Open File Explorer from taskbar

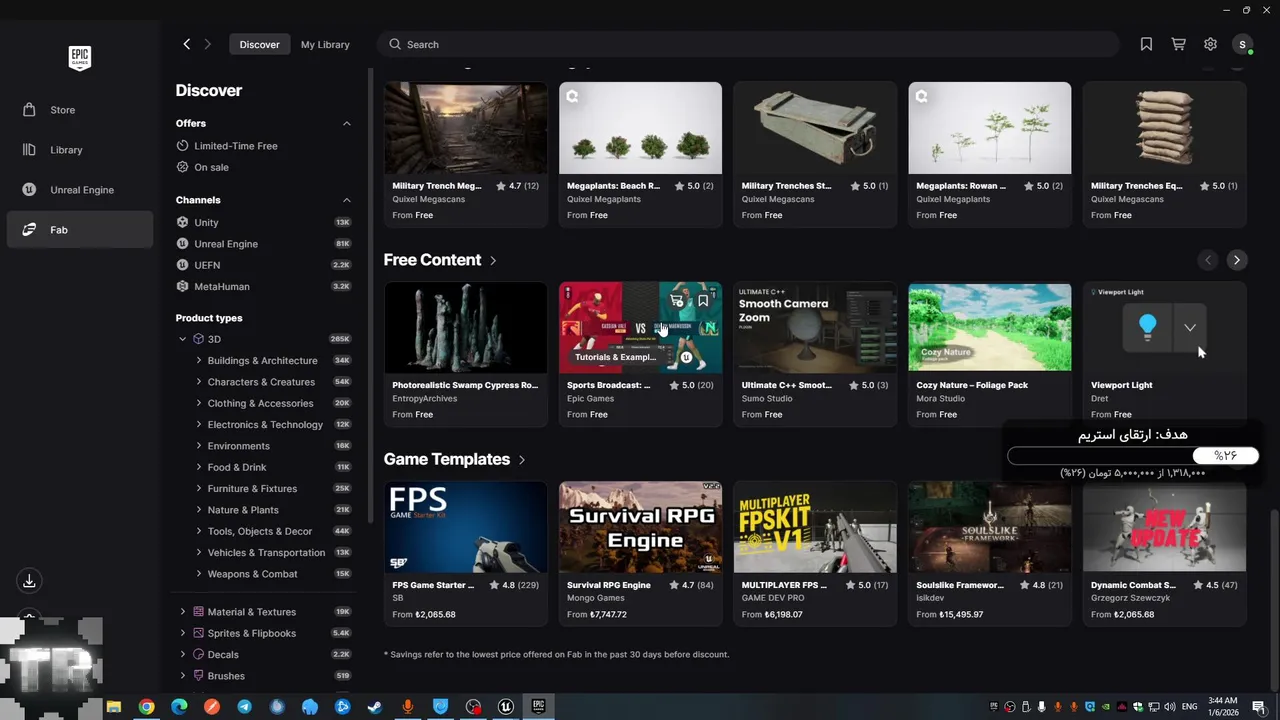114,707
